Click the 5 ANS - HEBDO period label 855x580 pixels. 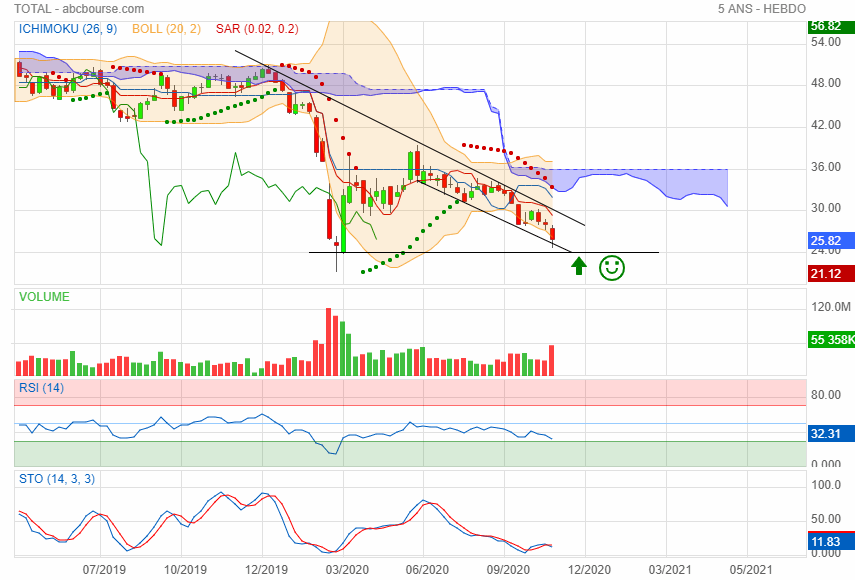coord(762,9)
